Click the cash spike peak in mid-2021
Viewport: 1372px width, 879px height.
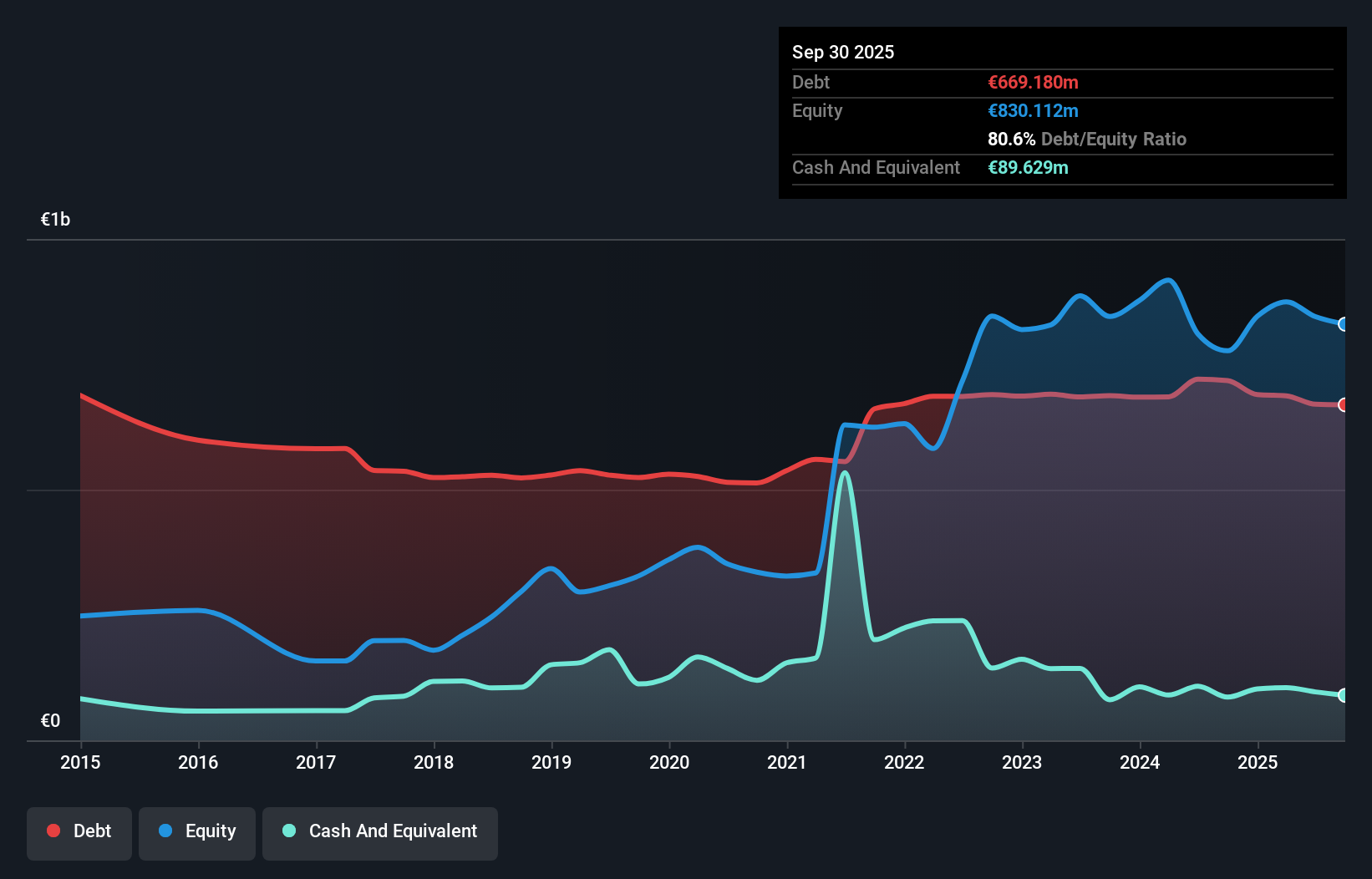click(x=845, y=475)
